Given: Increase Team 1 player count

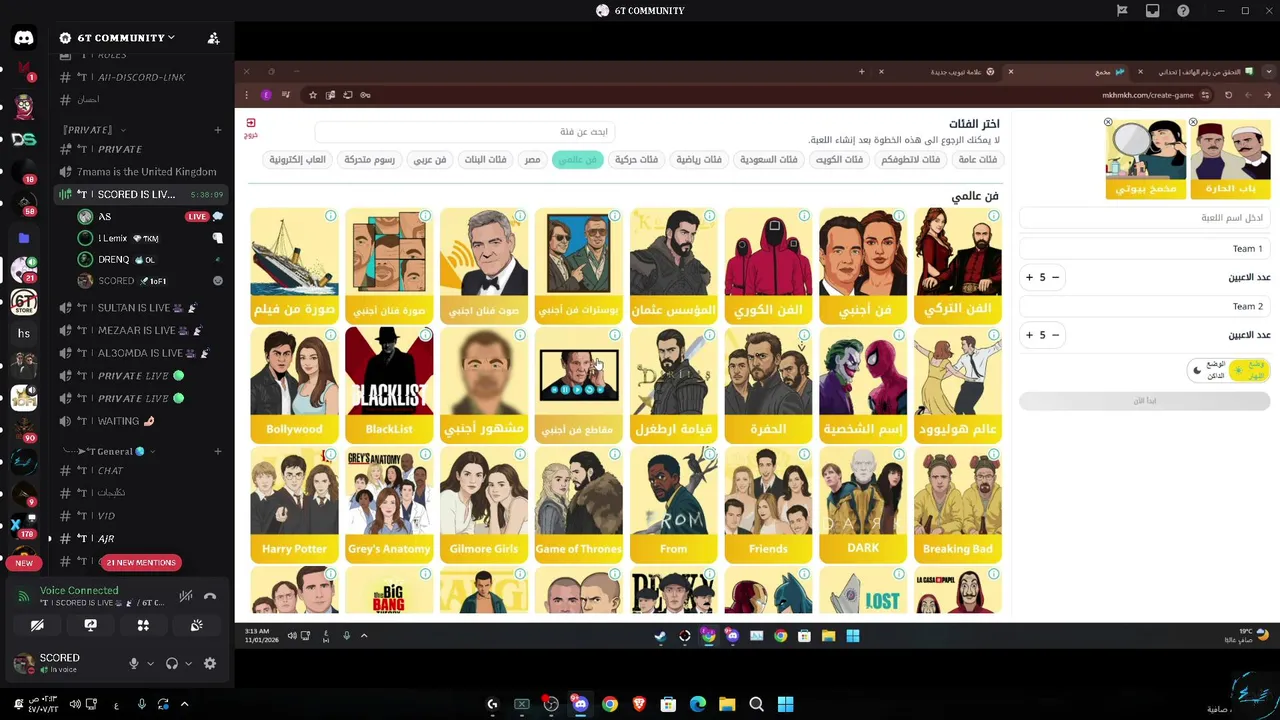Looking at the screenshot, I should (x=1029, y=277).
